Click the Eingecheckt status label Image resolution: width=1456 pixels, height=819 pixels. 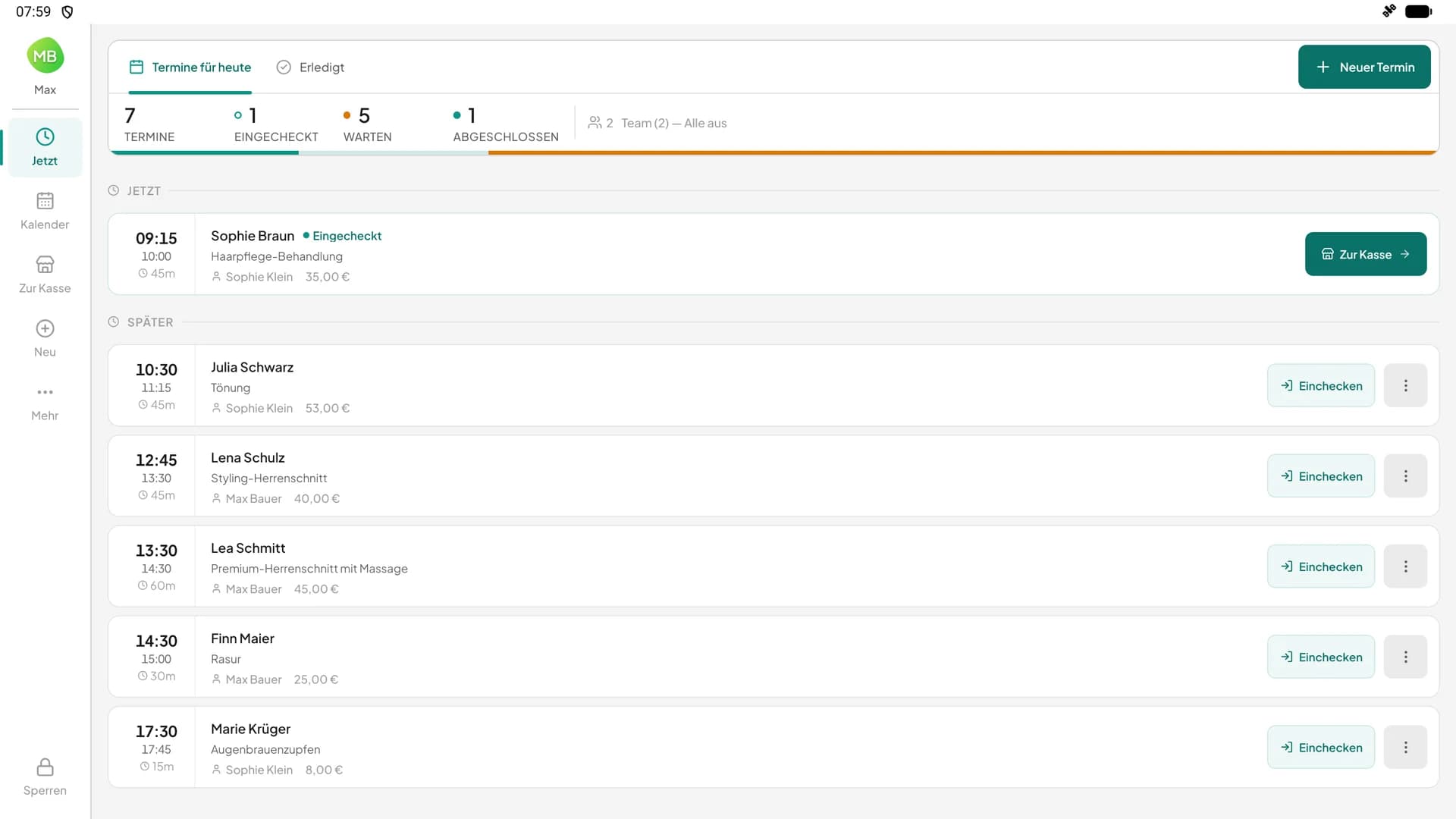pos(342,236)
